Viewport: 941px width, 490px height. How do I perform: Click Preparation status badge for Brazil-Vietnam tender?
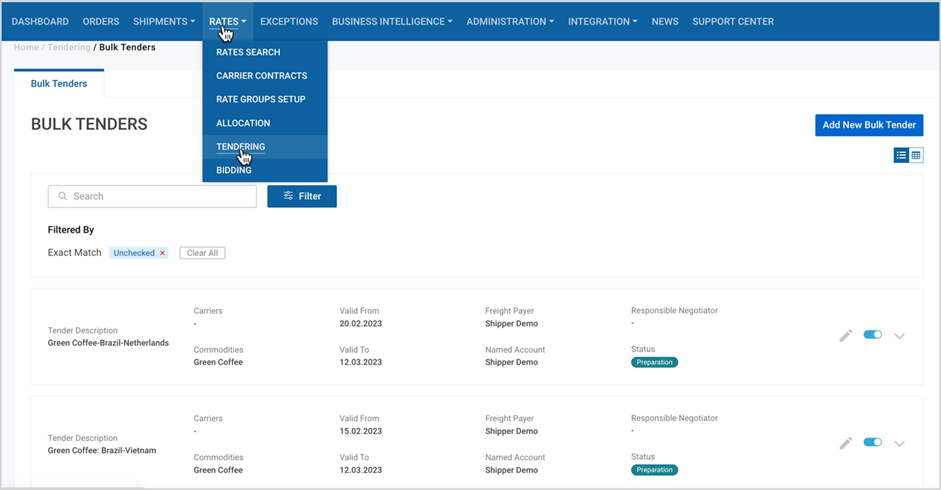[x=654, y=470]
